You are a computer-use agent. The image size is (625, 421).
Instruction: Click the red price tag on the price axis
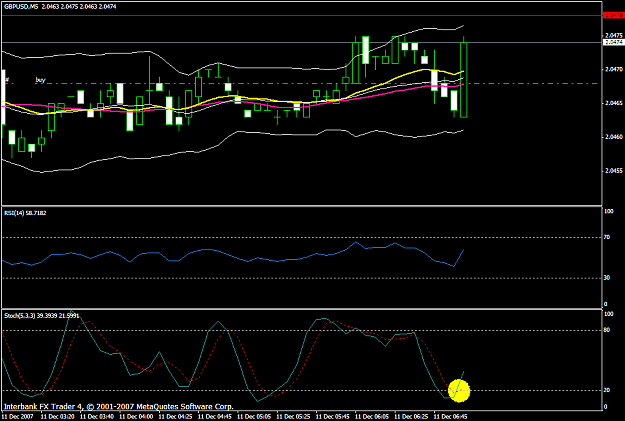click(x=613, y=15)
